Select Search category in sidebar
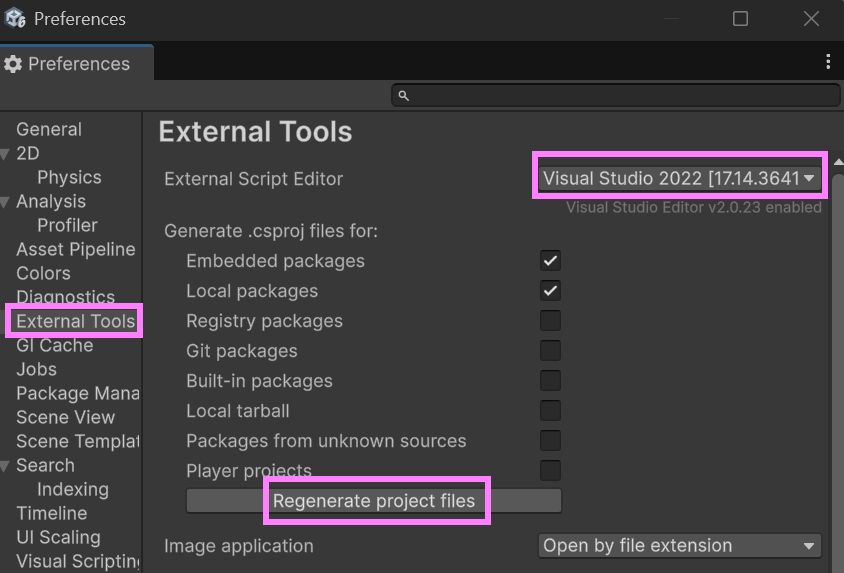The image size is (844, 573). pos(45,465)
